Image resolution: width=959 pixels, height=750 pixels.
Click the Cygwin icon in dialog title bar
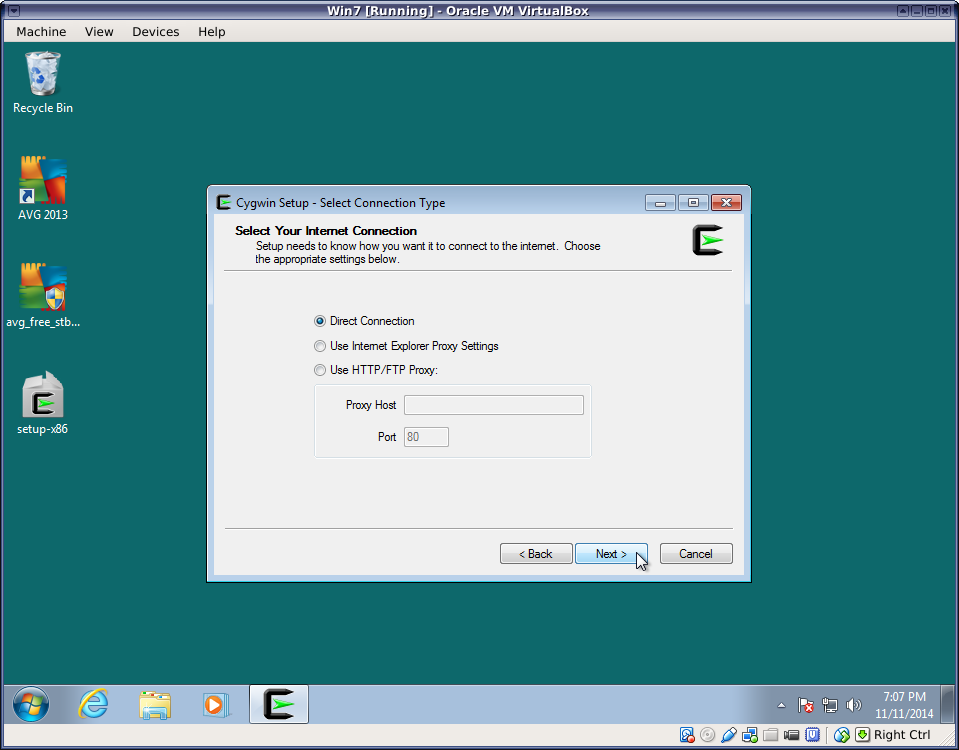pyautogui.click(x=224, y=202)
